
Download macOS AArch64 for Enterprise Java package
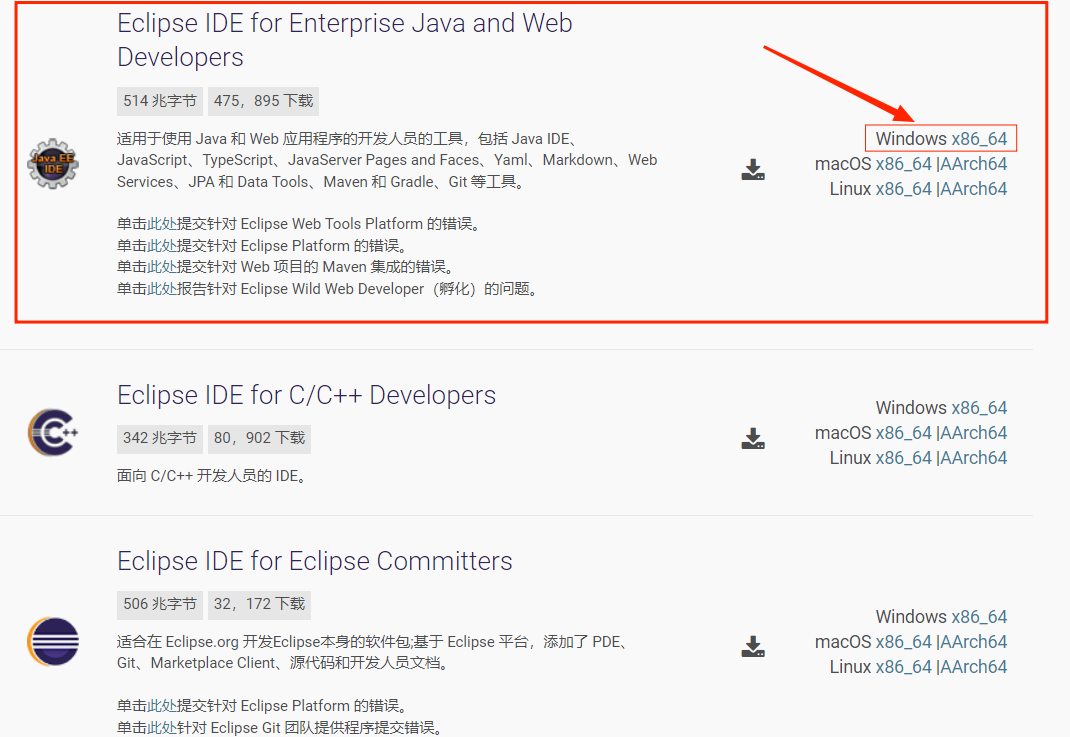[974, 164]
